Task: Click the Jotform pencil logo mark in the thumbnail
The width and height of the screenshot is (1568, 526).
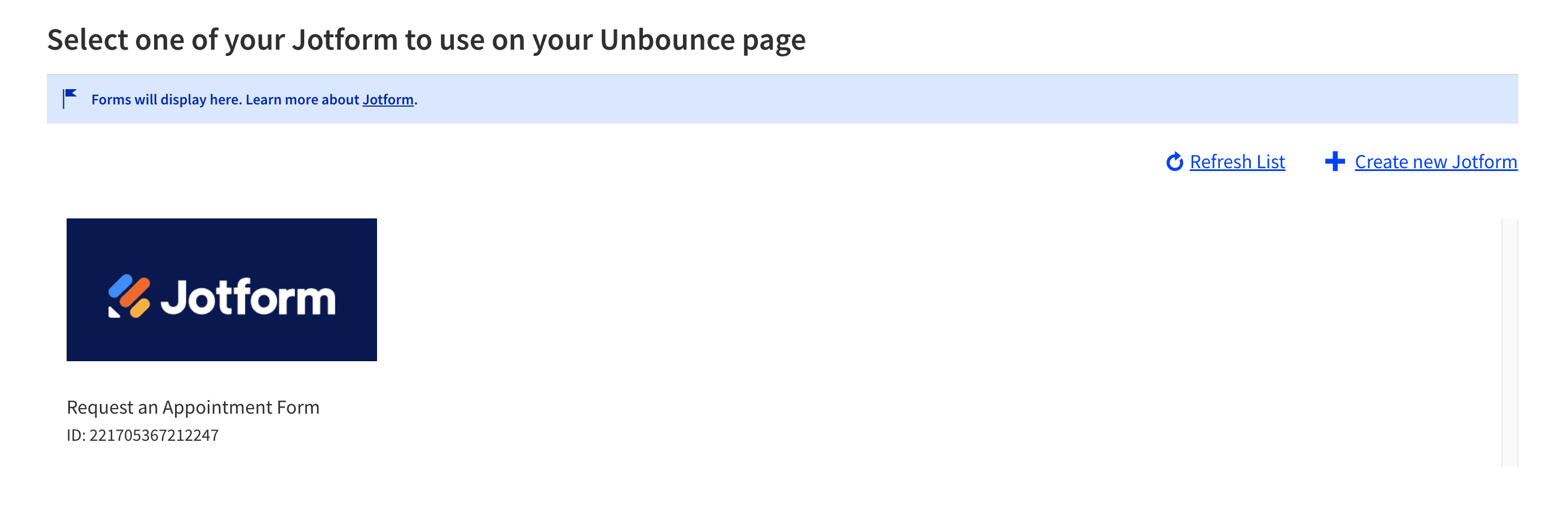Action: tap(129, 296)
